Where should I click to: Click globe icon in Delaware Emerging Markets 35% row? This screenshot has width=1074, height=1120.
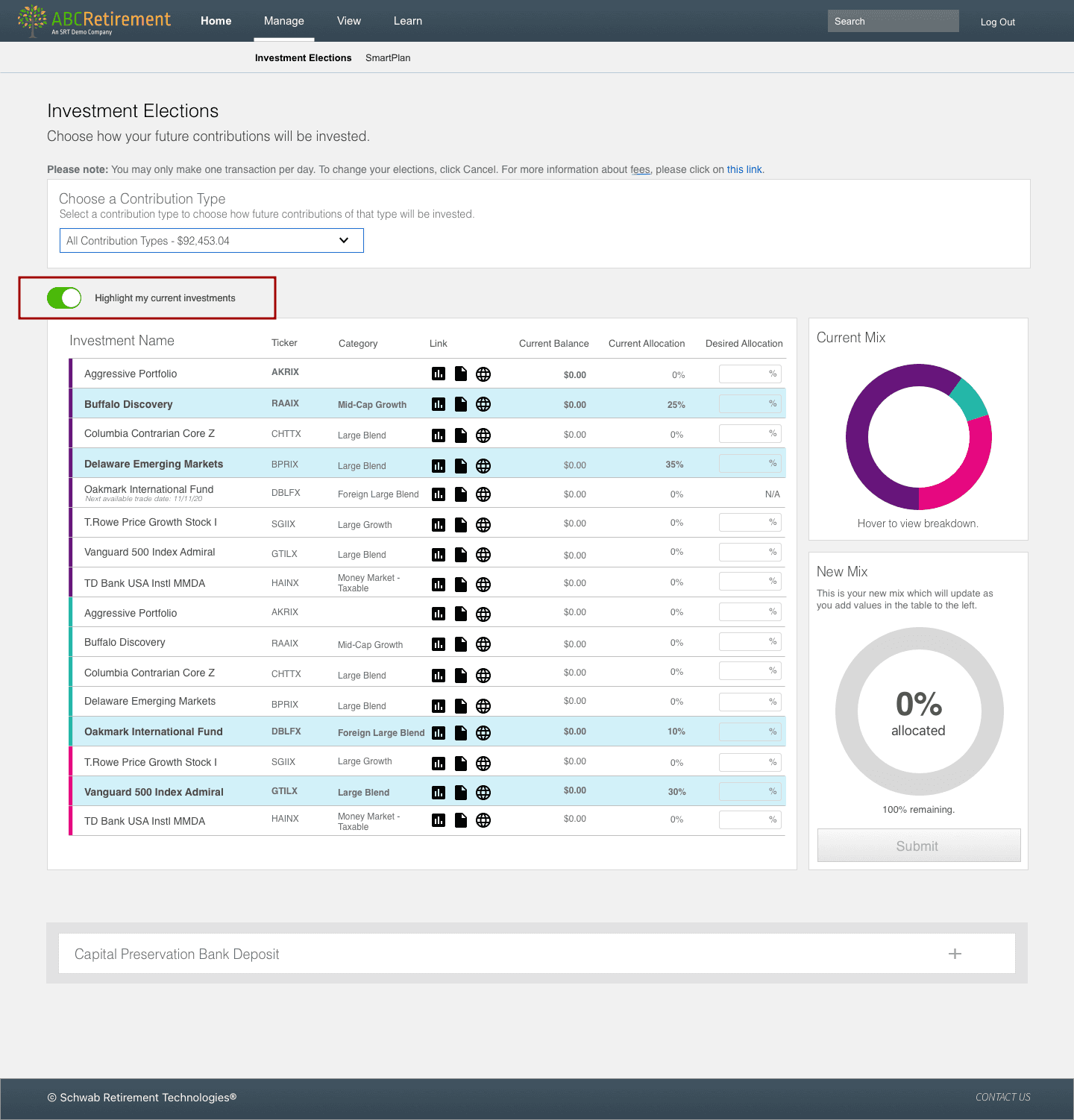[x=483, y=466]
